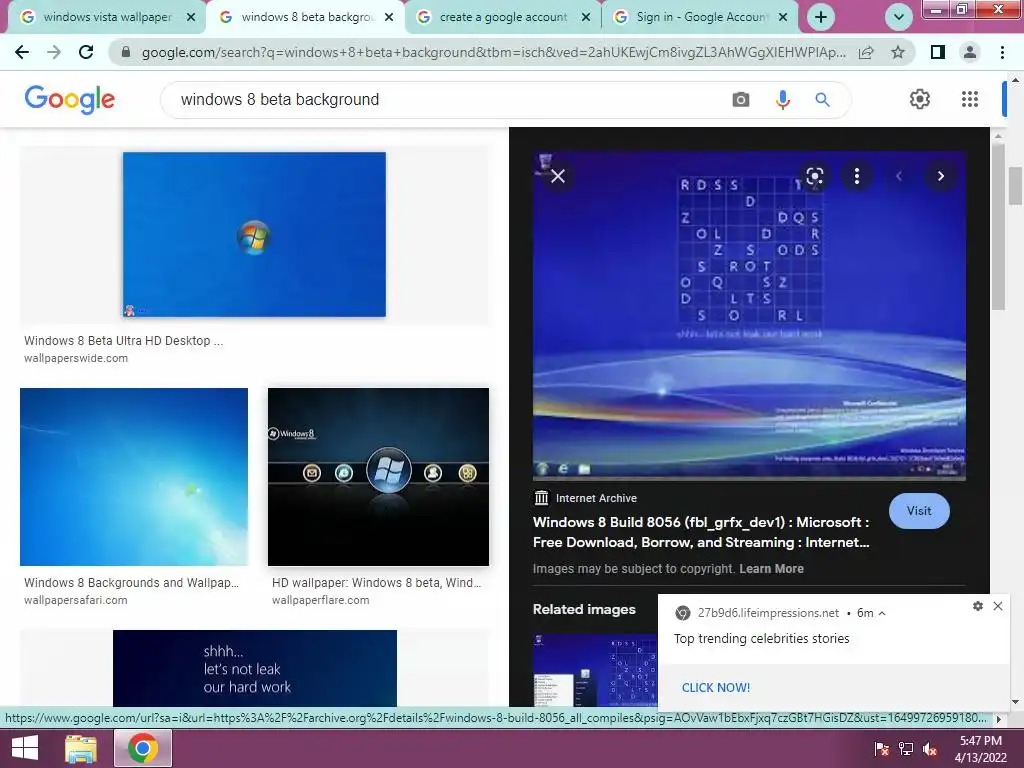
Task: Open the network tray icon
Action: coord(906,749)
